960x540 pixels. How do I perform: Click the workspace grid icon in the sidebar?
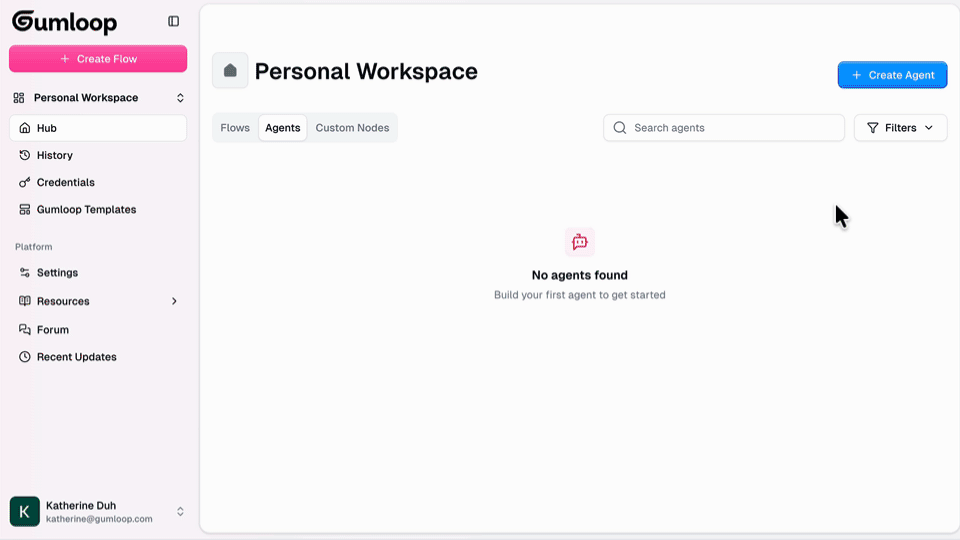(x=19, y=98)
